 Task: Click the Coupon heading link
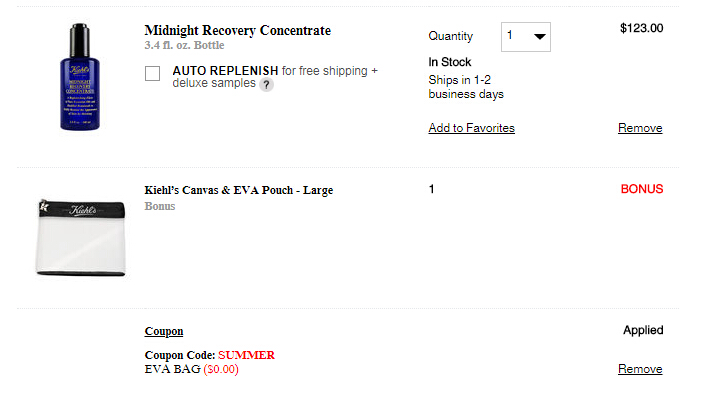tap(164, 331)
